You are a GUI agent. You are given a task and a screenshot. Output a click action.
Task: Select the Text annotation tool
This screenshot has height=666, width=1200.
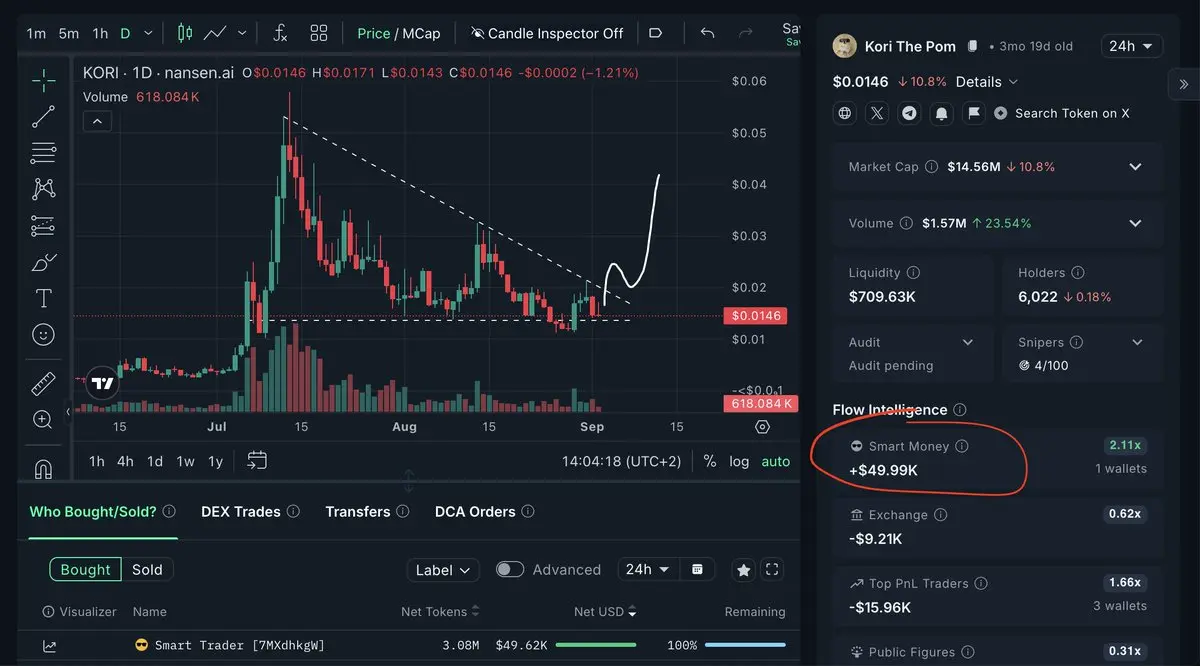coord(43,298)
